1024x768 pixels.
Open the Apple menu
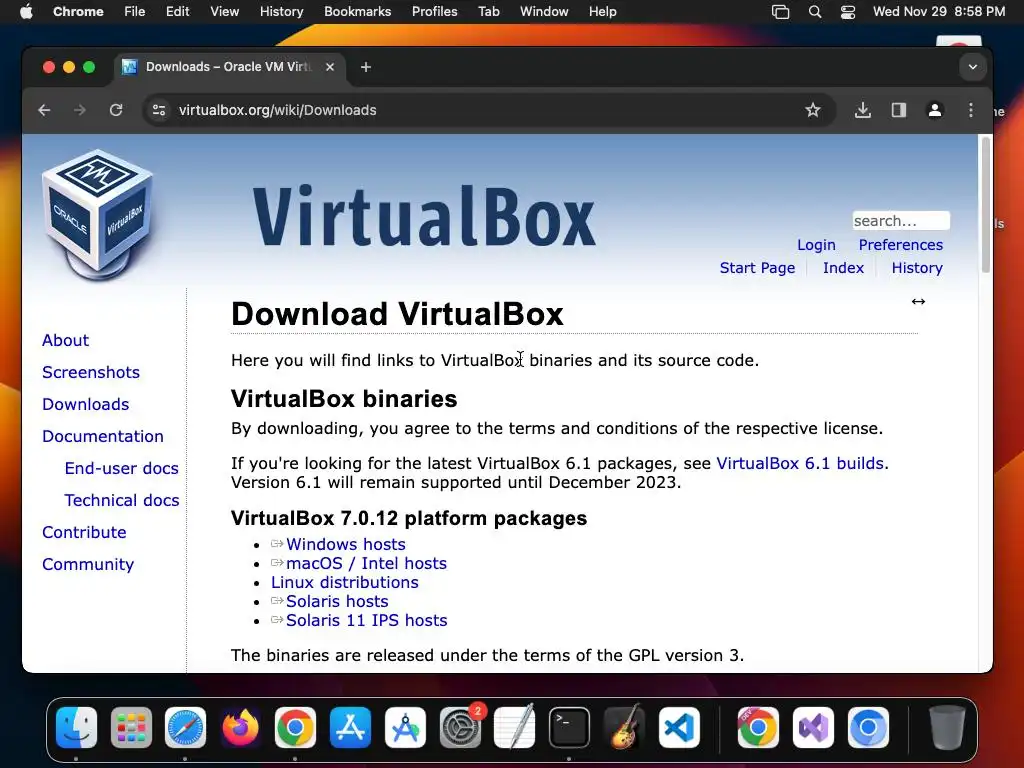click(x=26, y=12)
